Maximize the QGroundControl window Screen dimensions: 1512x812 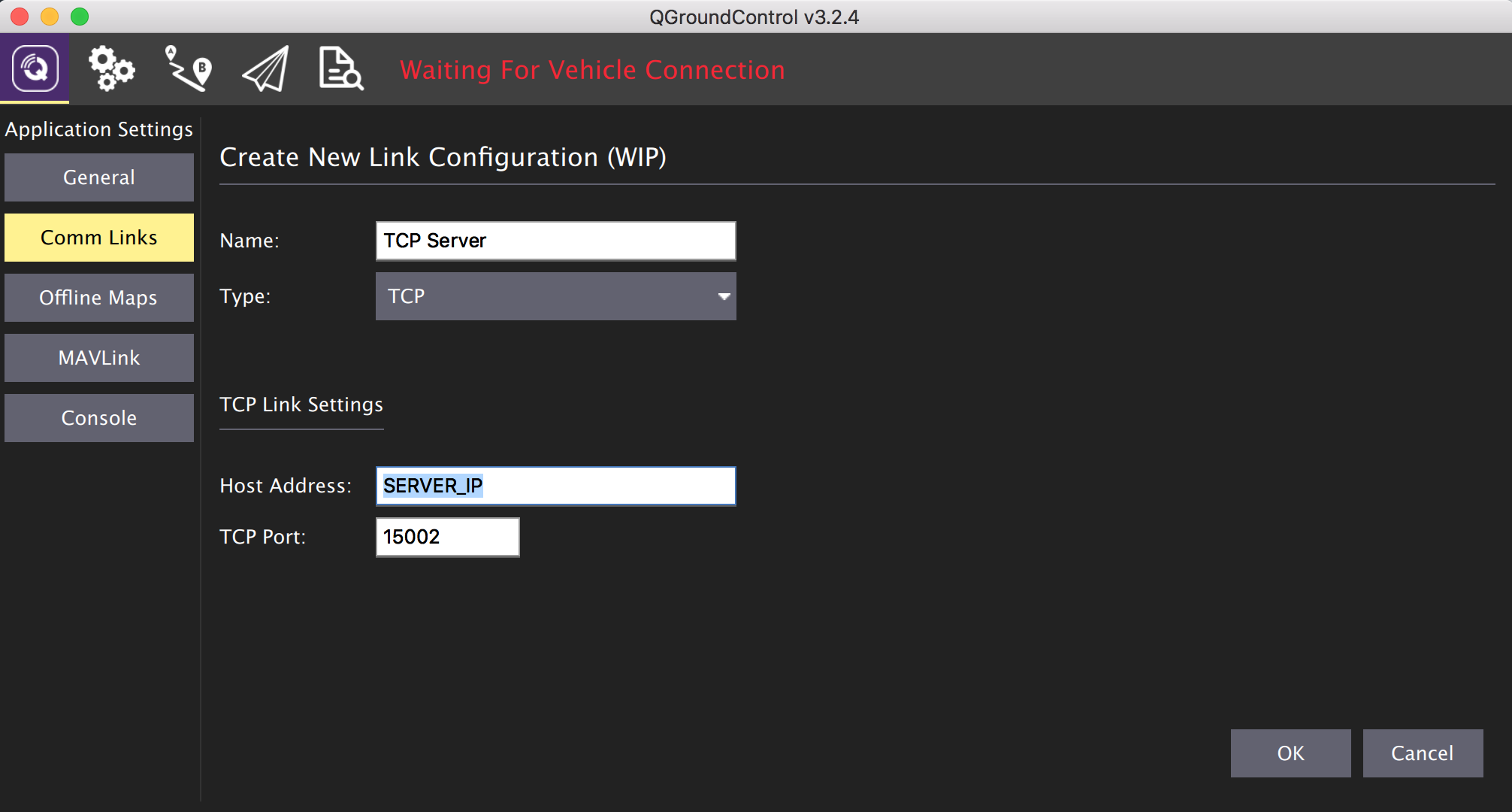click(x=80, y=17)
